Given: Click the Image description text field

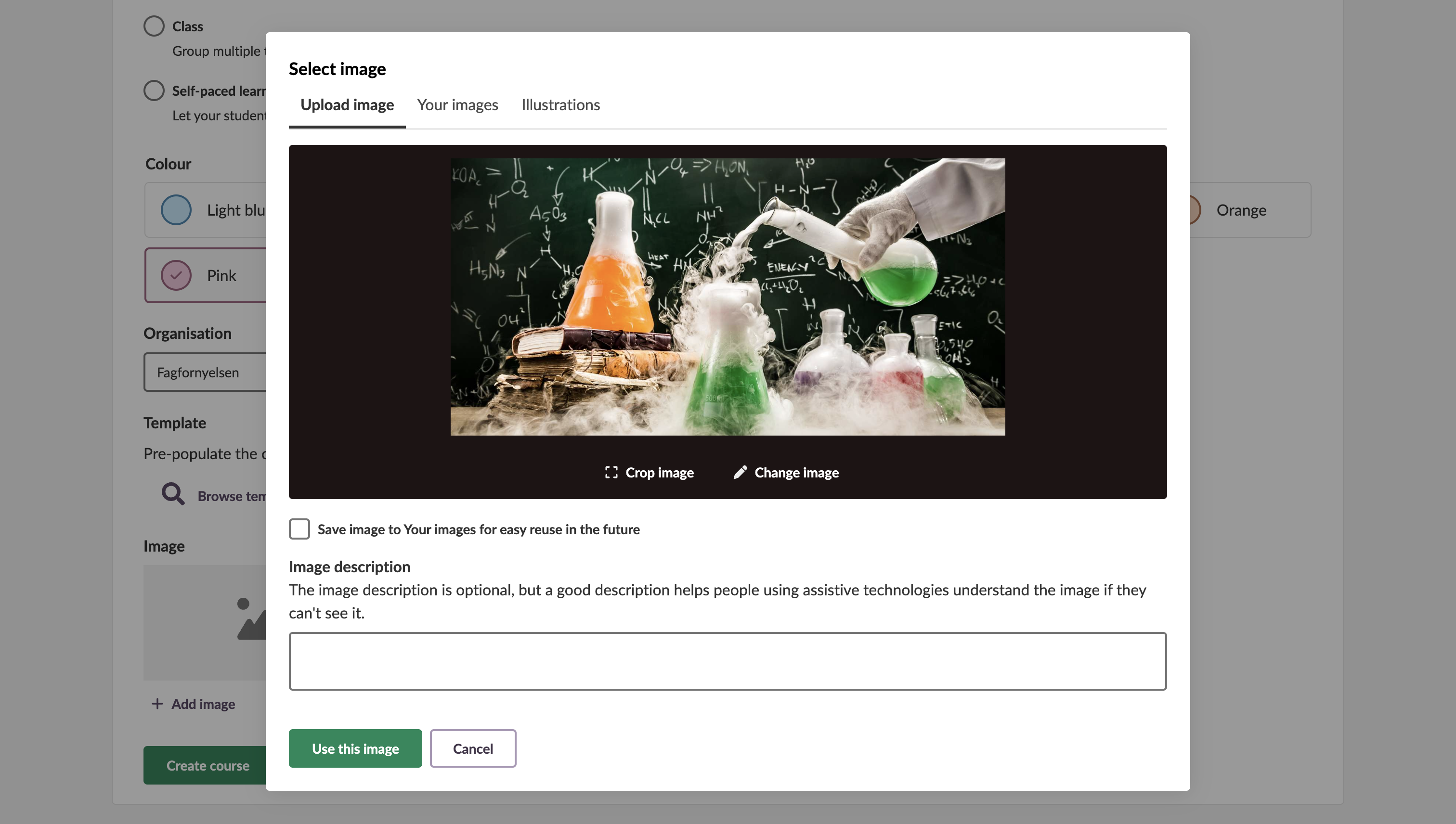Looking at the screenshot, I should 728,661.
